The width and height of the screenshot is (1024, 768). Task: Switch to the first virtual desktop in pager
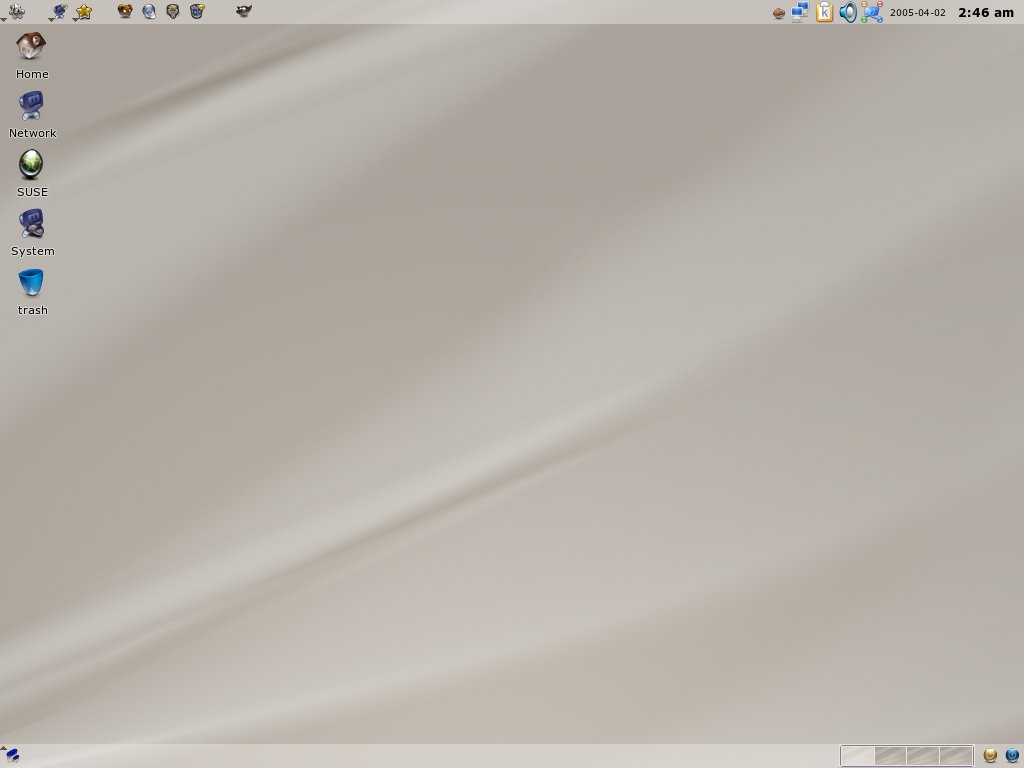[858, 756]
